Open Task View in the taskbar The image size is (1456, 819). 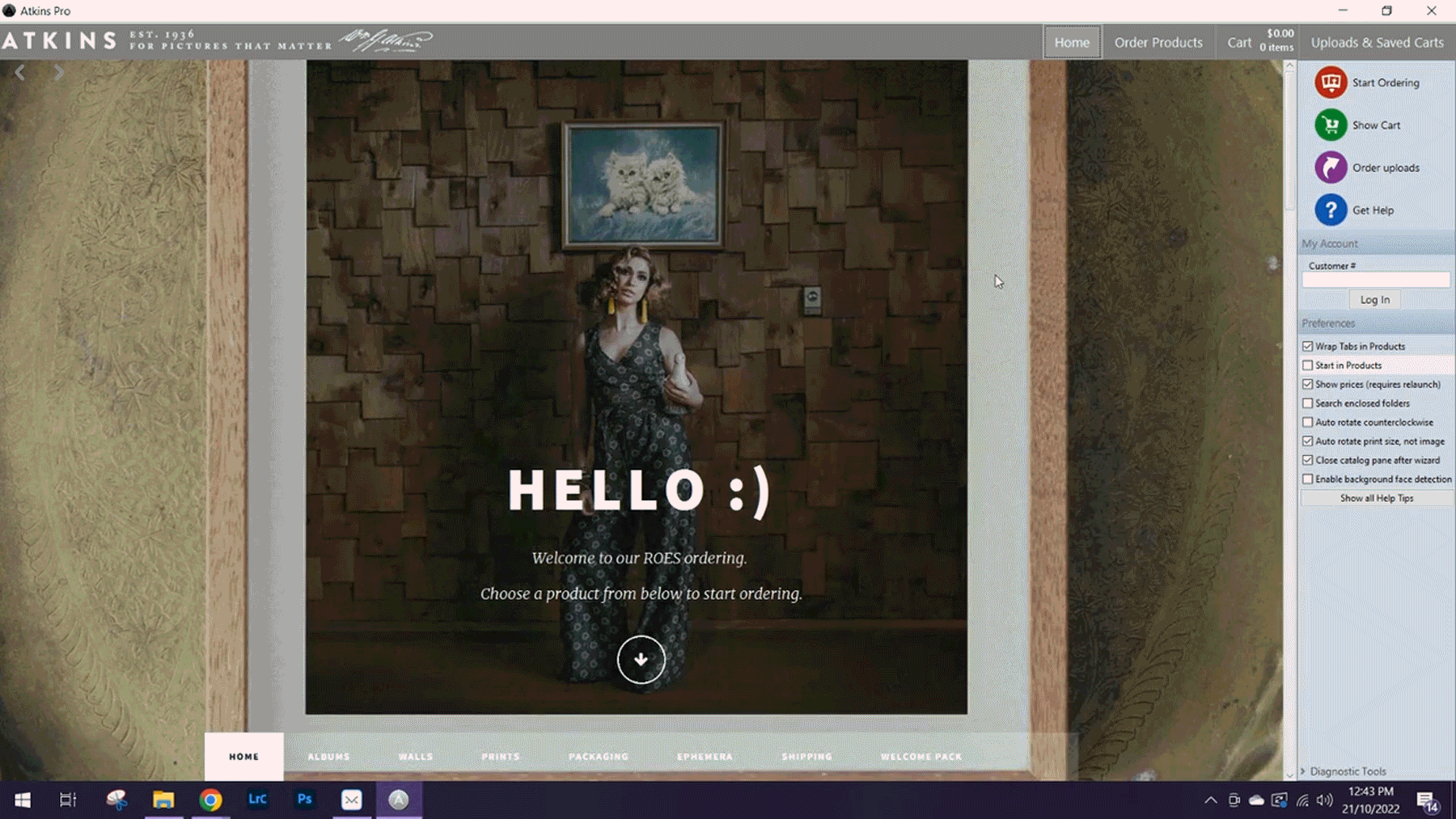click(x=68, y=800)
